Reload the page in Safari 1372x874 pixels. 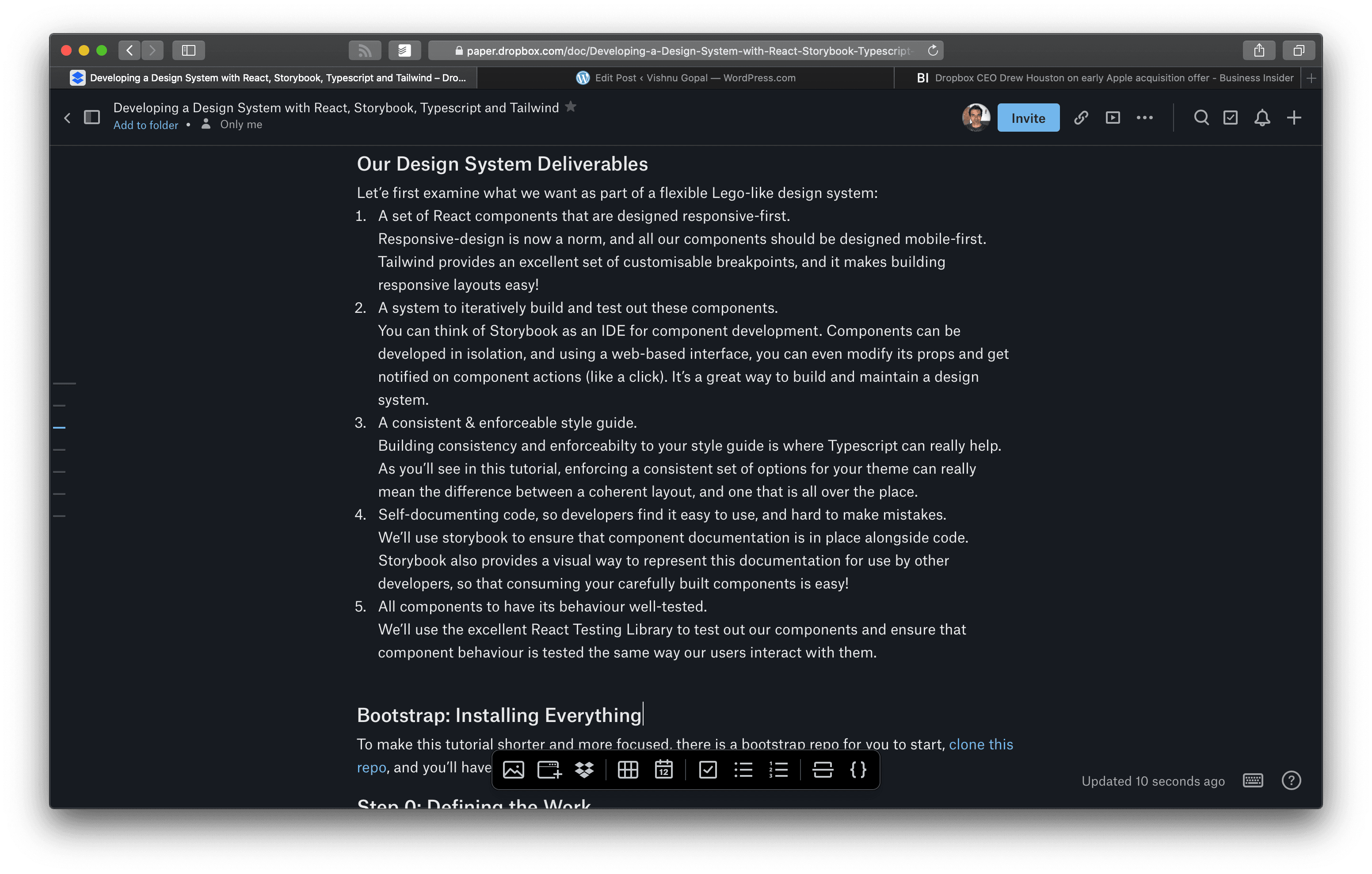click(932, 51)
